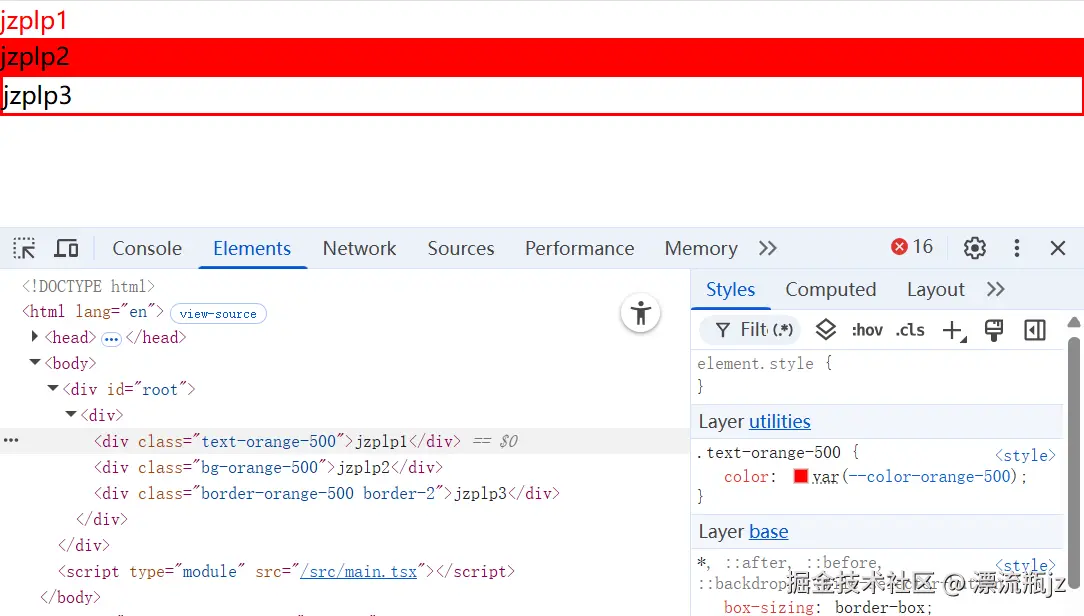This screenshot has height=616, width=1084.
Task: Switch to the Elements tab
Action: coord(252,248)
